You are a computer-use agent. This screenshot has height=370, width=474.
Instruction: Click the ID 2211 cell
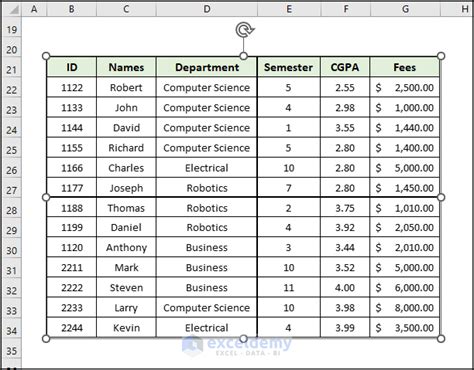pyautogui.click(x=72, y=268)
